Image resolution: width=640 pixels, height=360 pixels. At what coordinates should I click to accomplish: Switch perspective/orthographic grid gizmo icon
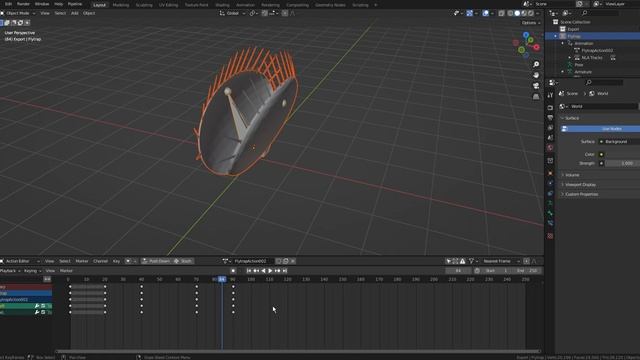pos(536,97)
